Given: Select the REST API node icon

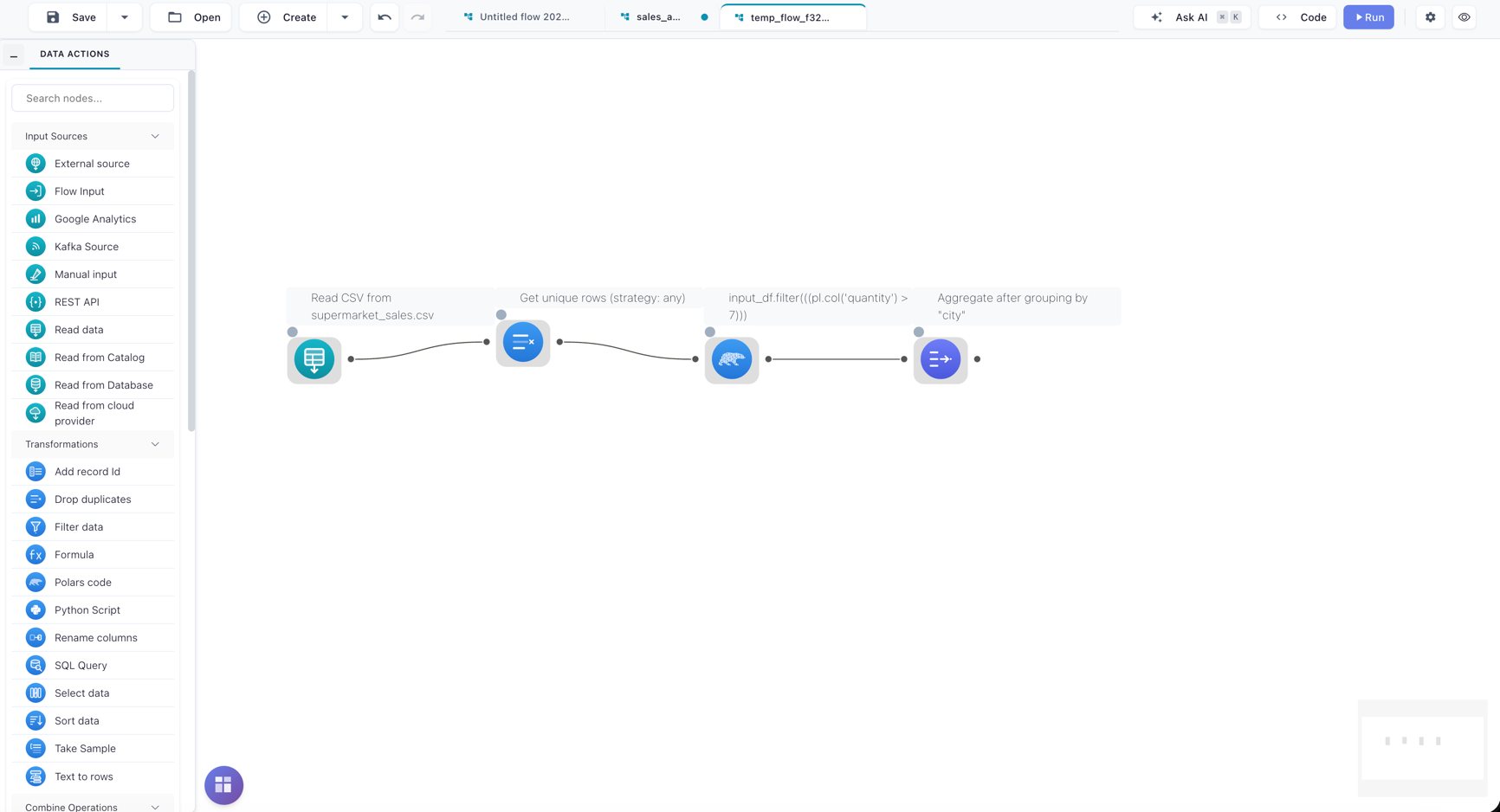Looking at the screenshot, I should (36, 302).
